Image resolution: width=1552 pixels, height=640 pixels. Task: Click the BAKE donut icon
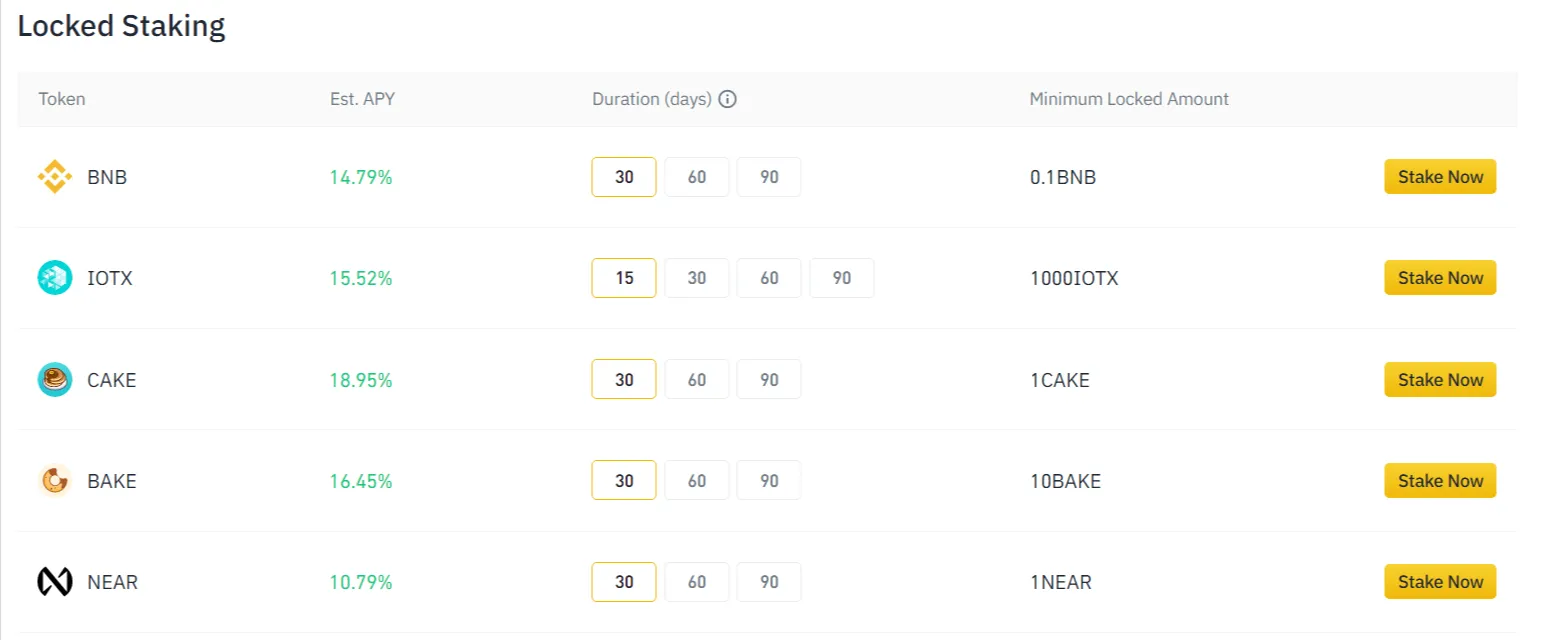[x=54, y=481]
